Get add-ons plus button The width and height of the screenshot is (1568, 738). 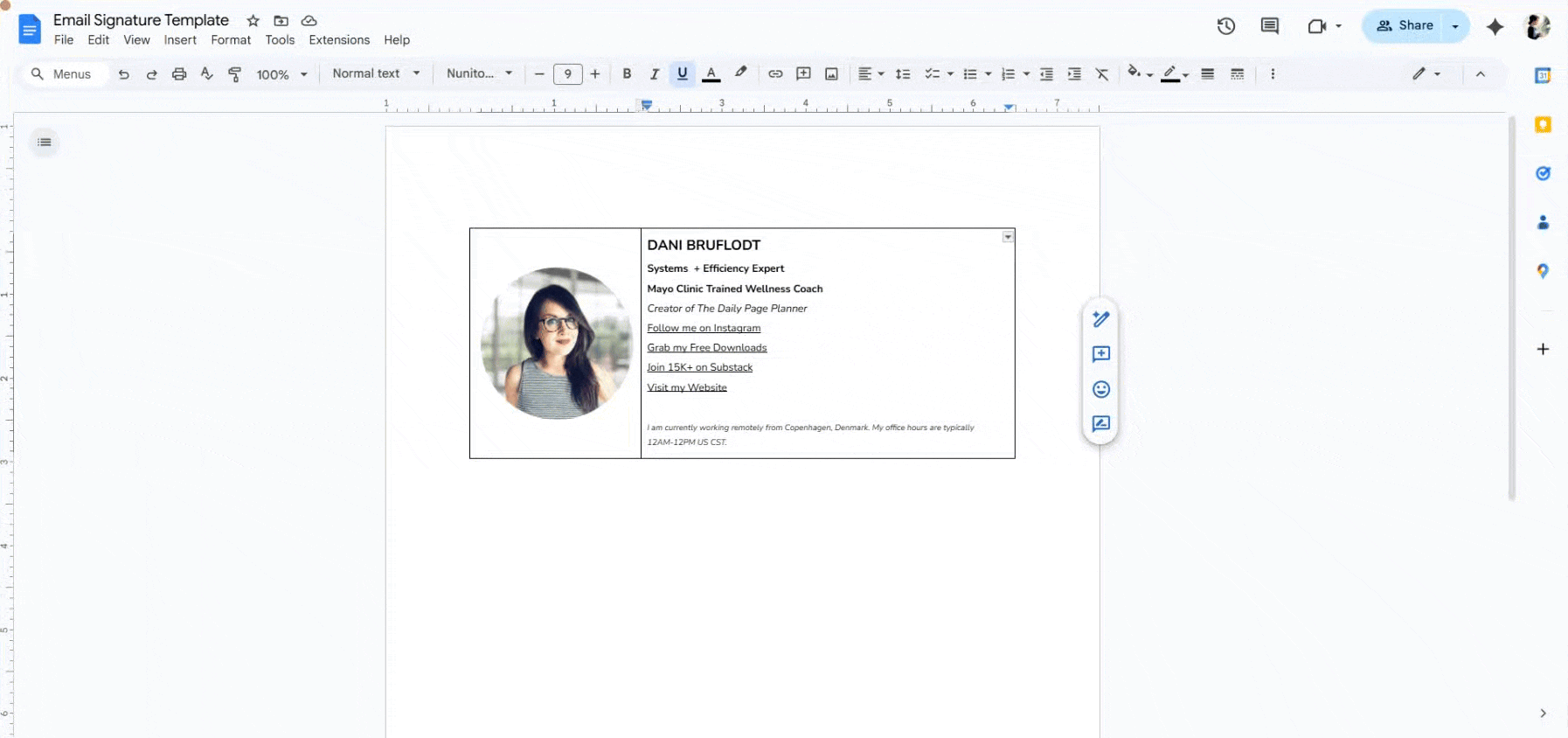[x=1543, y=349]
